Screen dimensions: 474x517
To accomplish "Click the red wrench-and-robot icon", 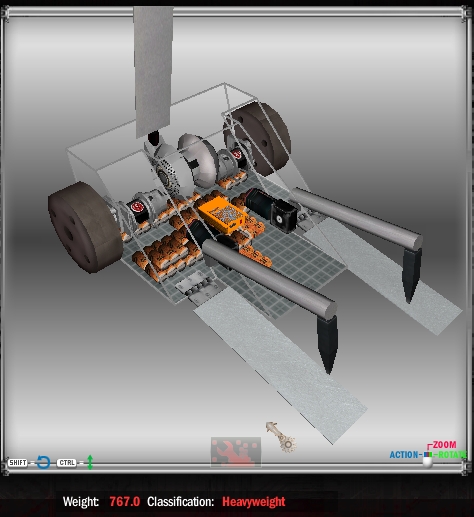I will click(236, 452).
